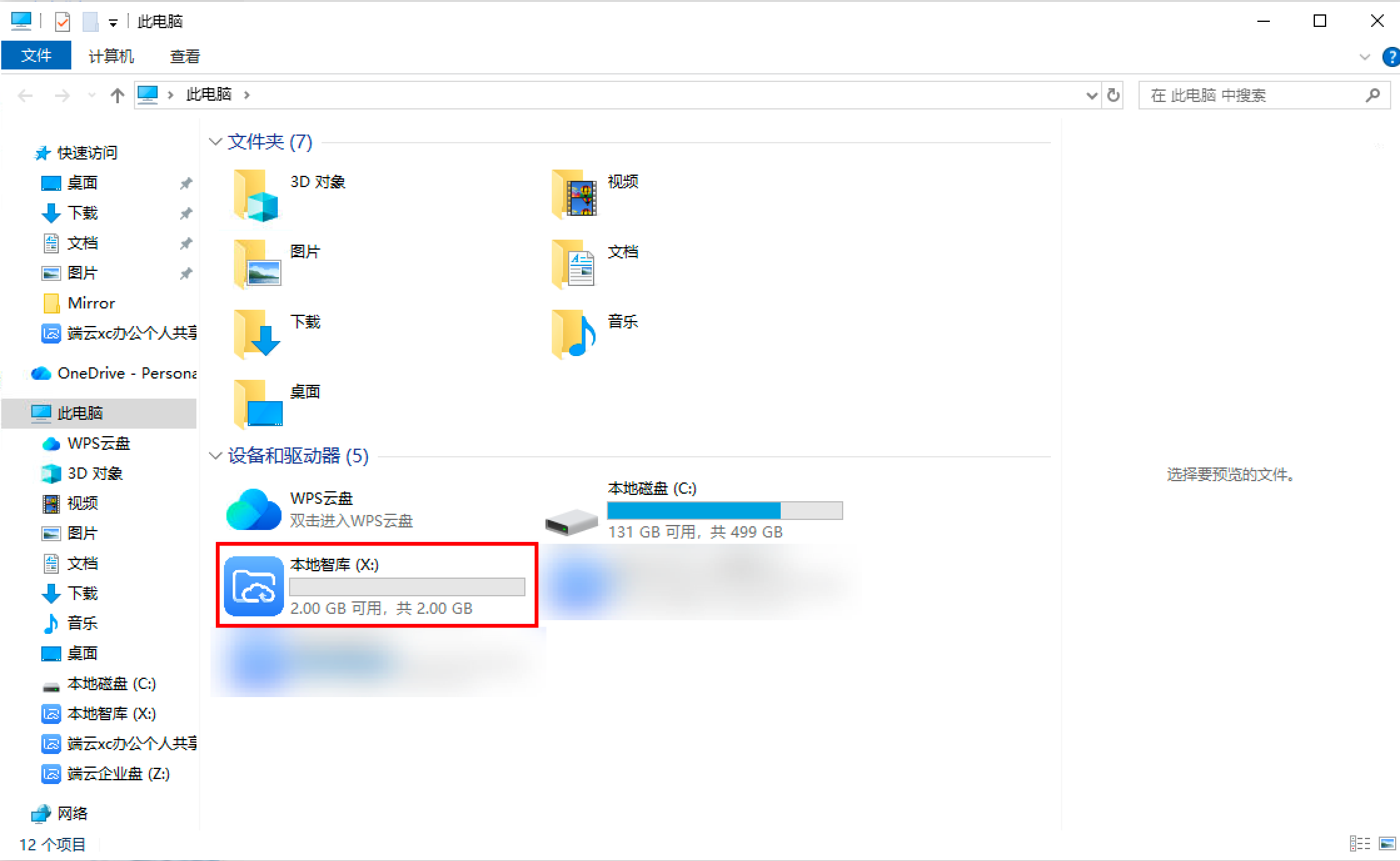Expand the address bar history dropdown
The image size is (1400, 861).
(x=1092, y=95)
